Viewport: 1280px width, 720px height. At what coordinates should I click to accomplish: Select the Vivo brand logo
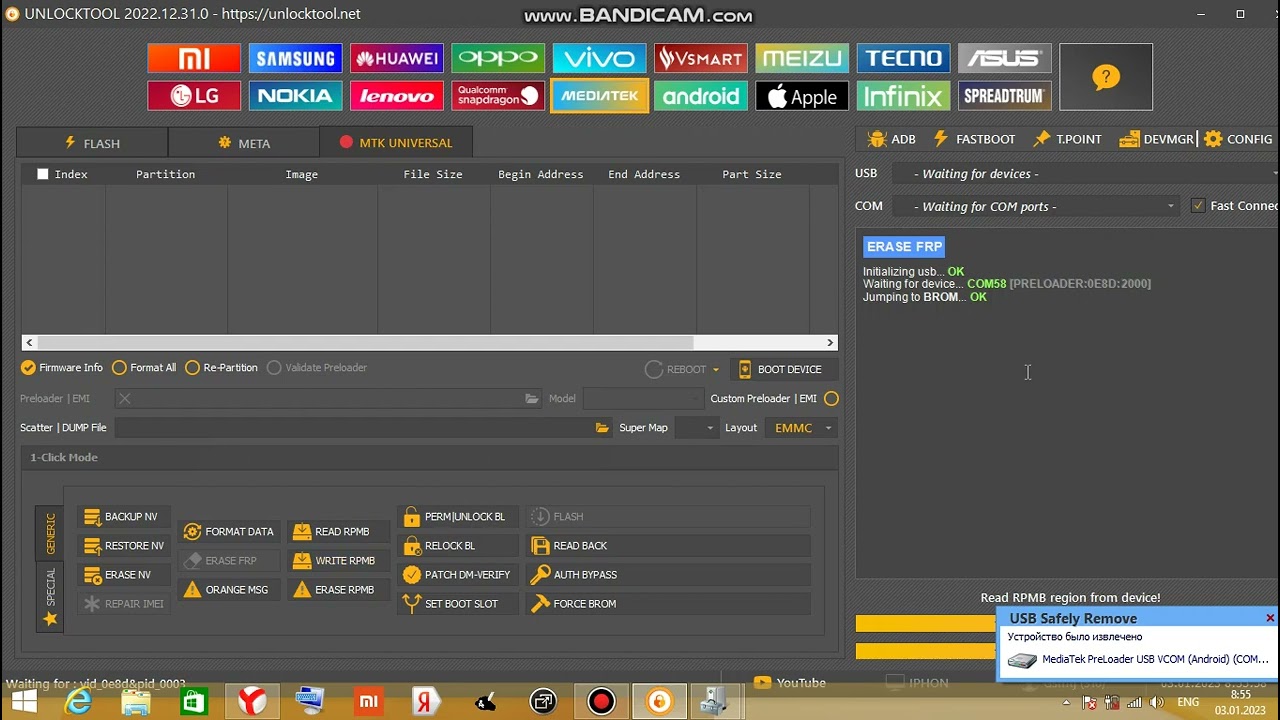(599, 58)
